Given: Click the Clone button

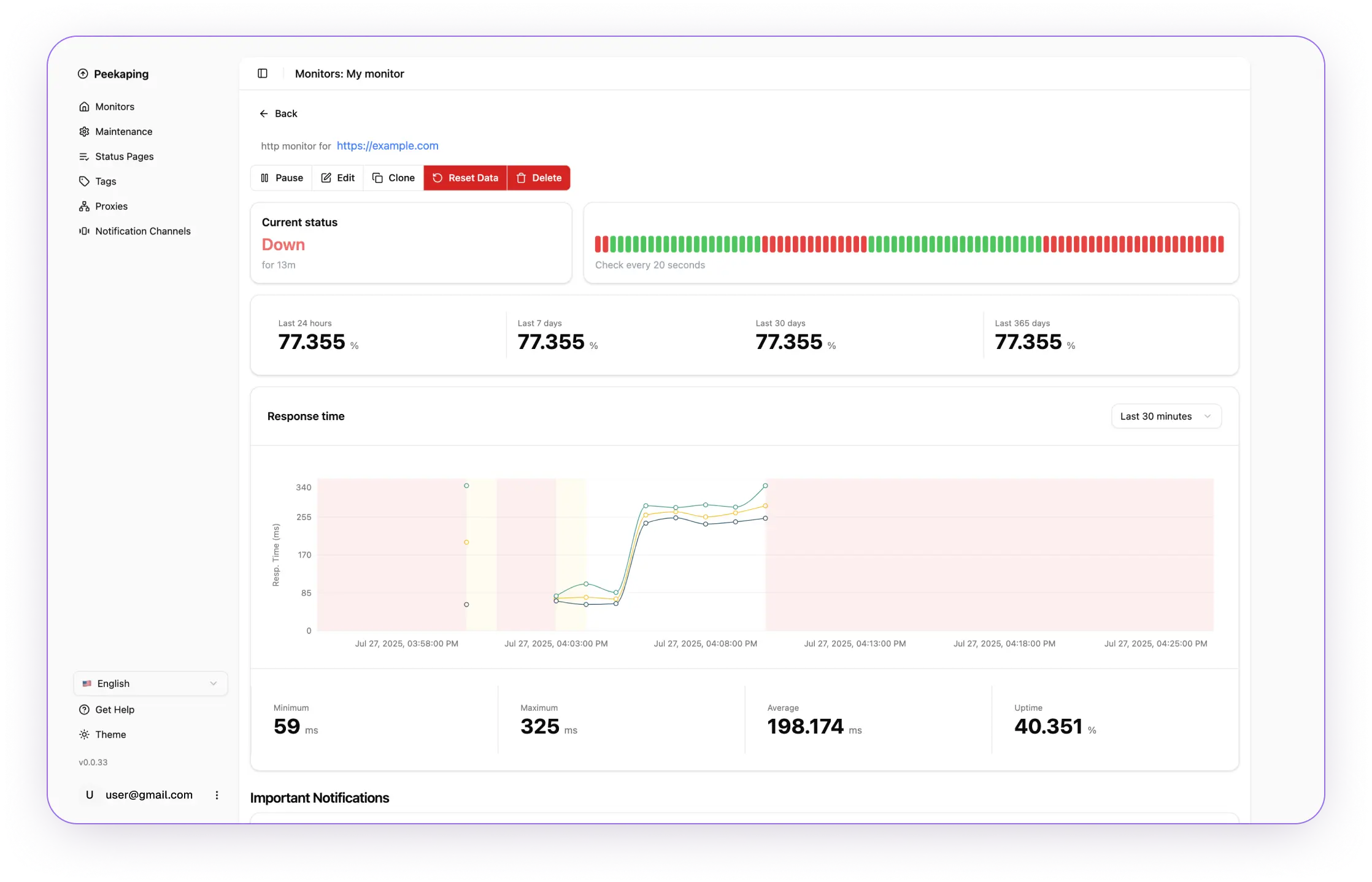Looking at the screenshot, I should click(393, 178).
